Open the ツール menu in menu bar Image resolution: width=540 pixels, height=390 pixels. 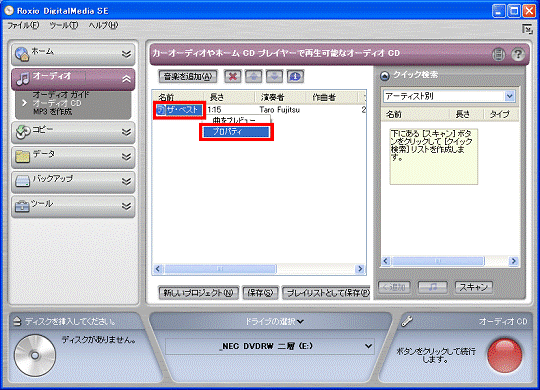[x=64, y=25]
